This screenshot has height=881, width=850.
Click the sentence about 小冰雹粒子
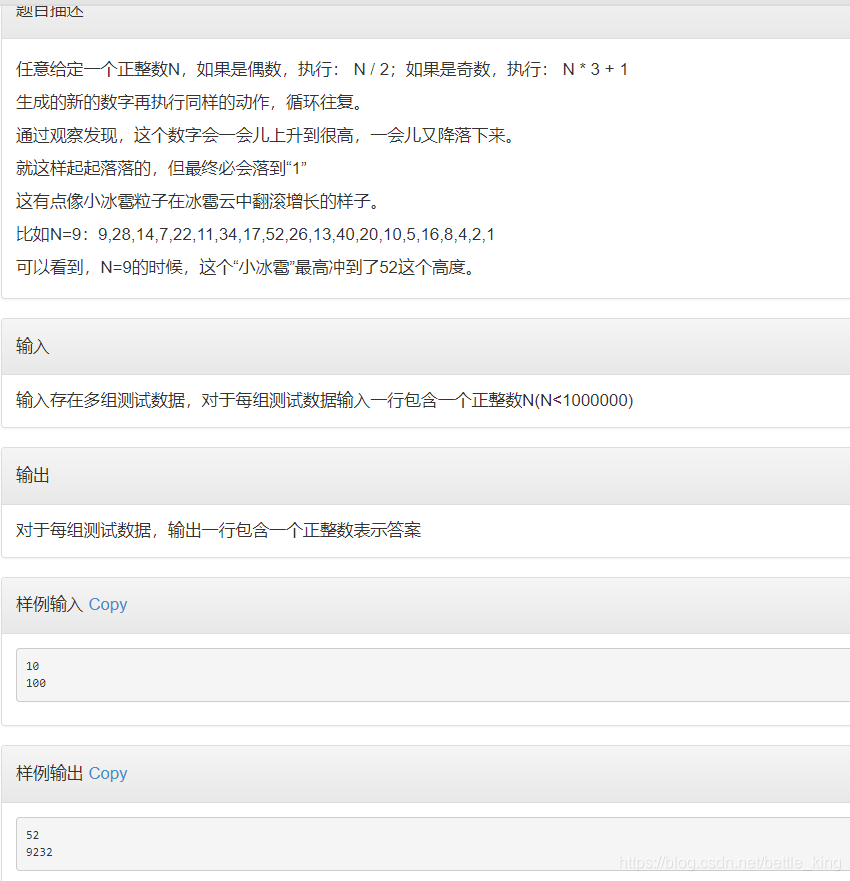click(x=200, y=201)
